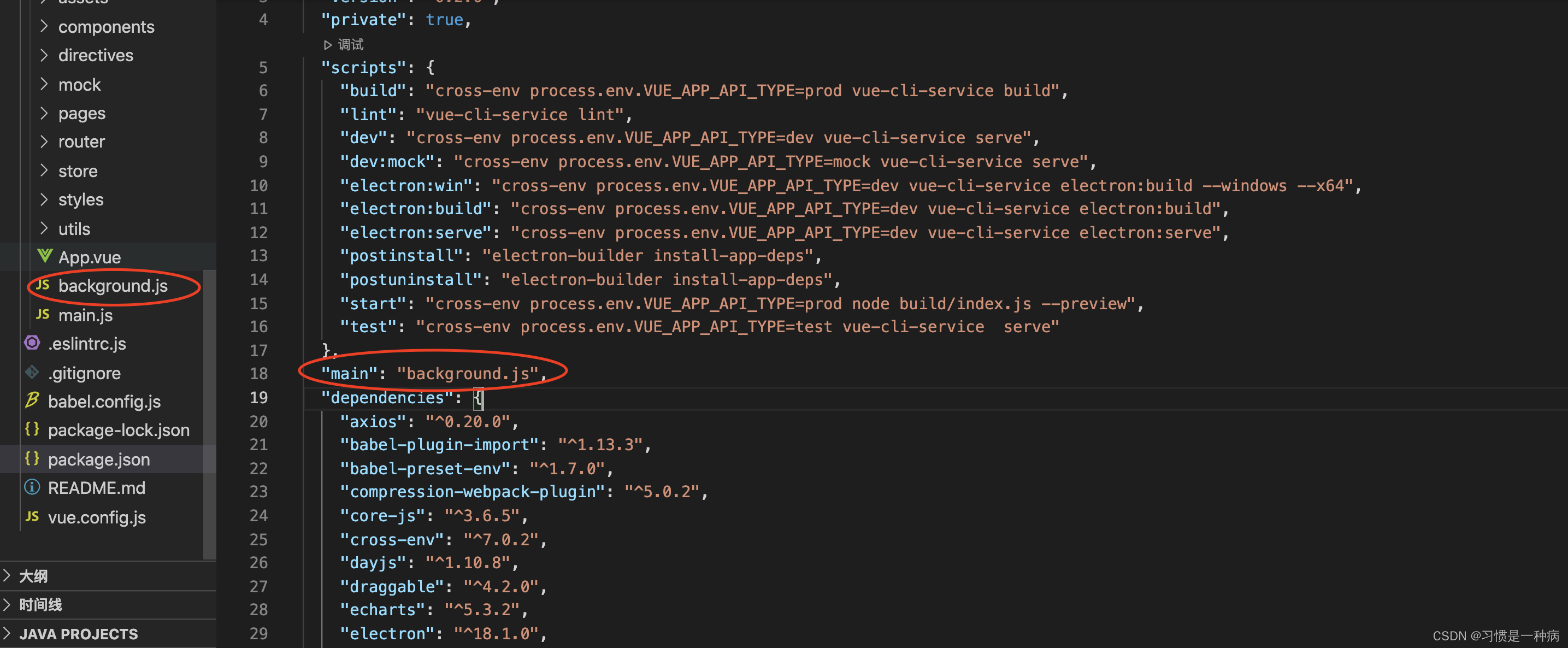Image resolution: width=1568 pixels, height=648 pixels.
Task: Click the JS icon next to background.js
Action: click(x=42, y=285)
